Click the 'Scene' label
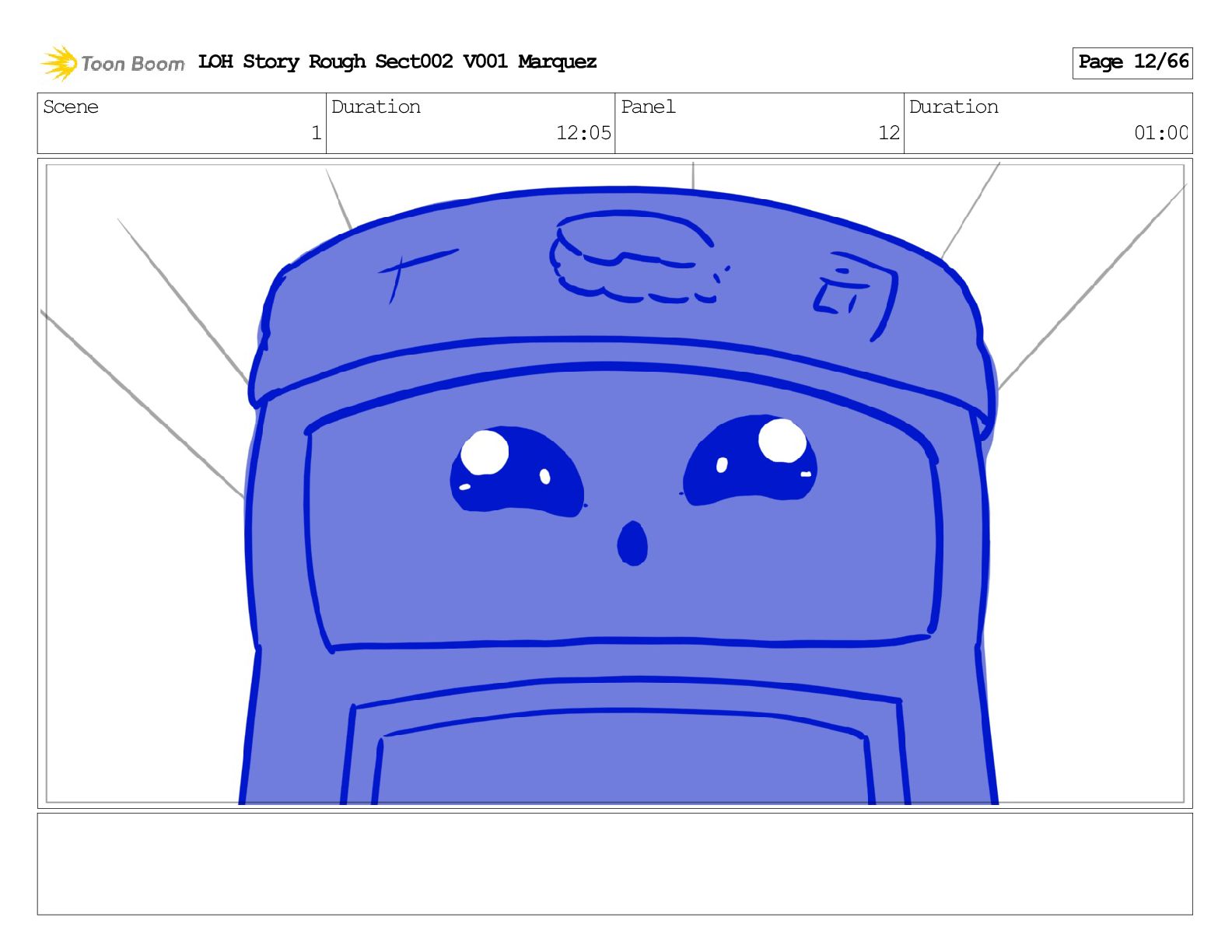The width and height of the screenshot is (1232, 952). (x=71, y=107)
